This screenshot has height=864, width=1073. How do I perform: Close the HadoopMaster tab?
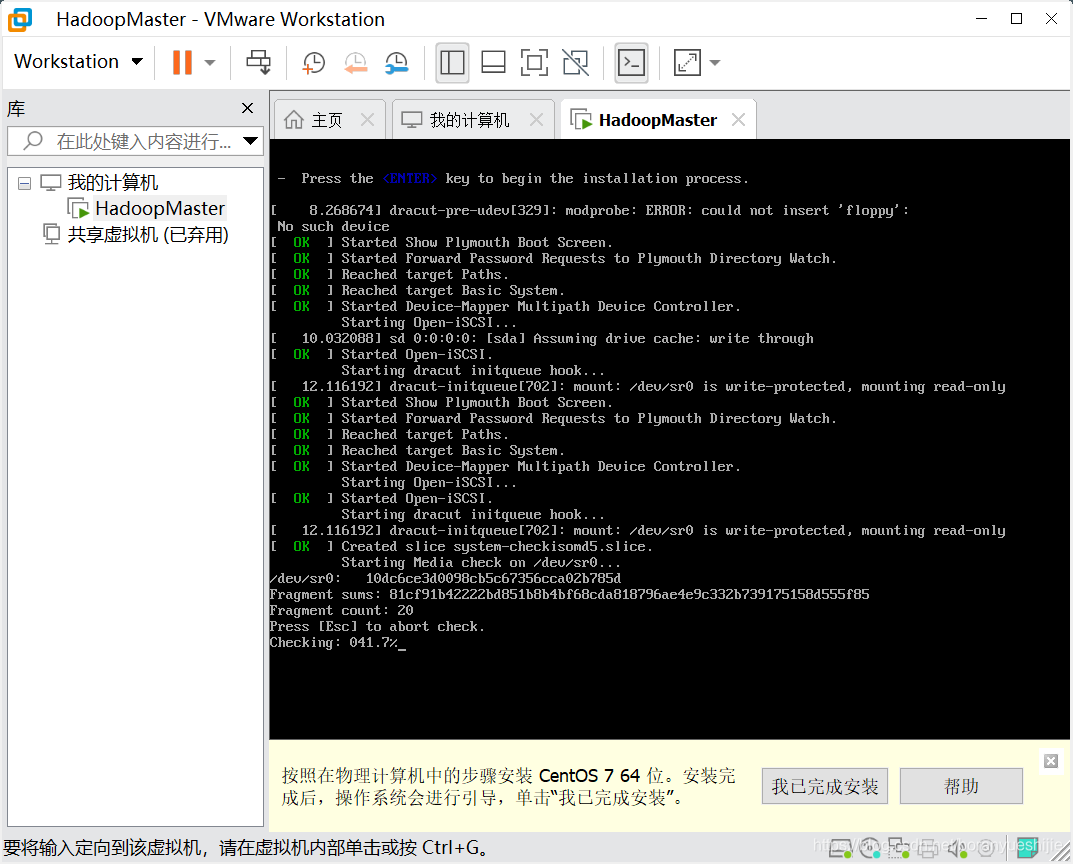738,120
